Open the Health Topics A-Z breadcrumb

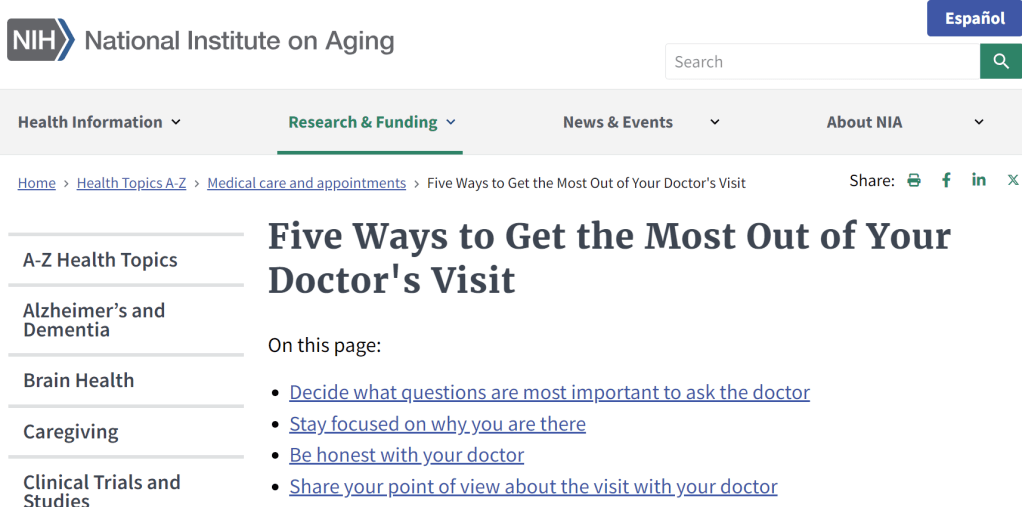131,183
